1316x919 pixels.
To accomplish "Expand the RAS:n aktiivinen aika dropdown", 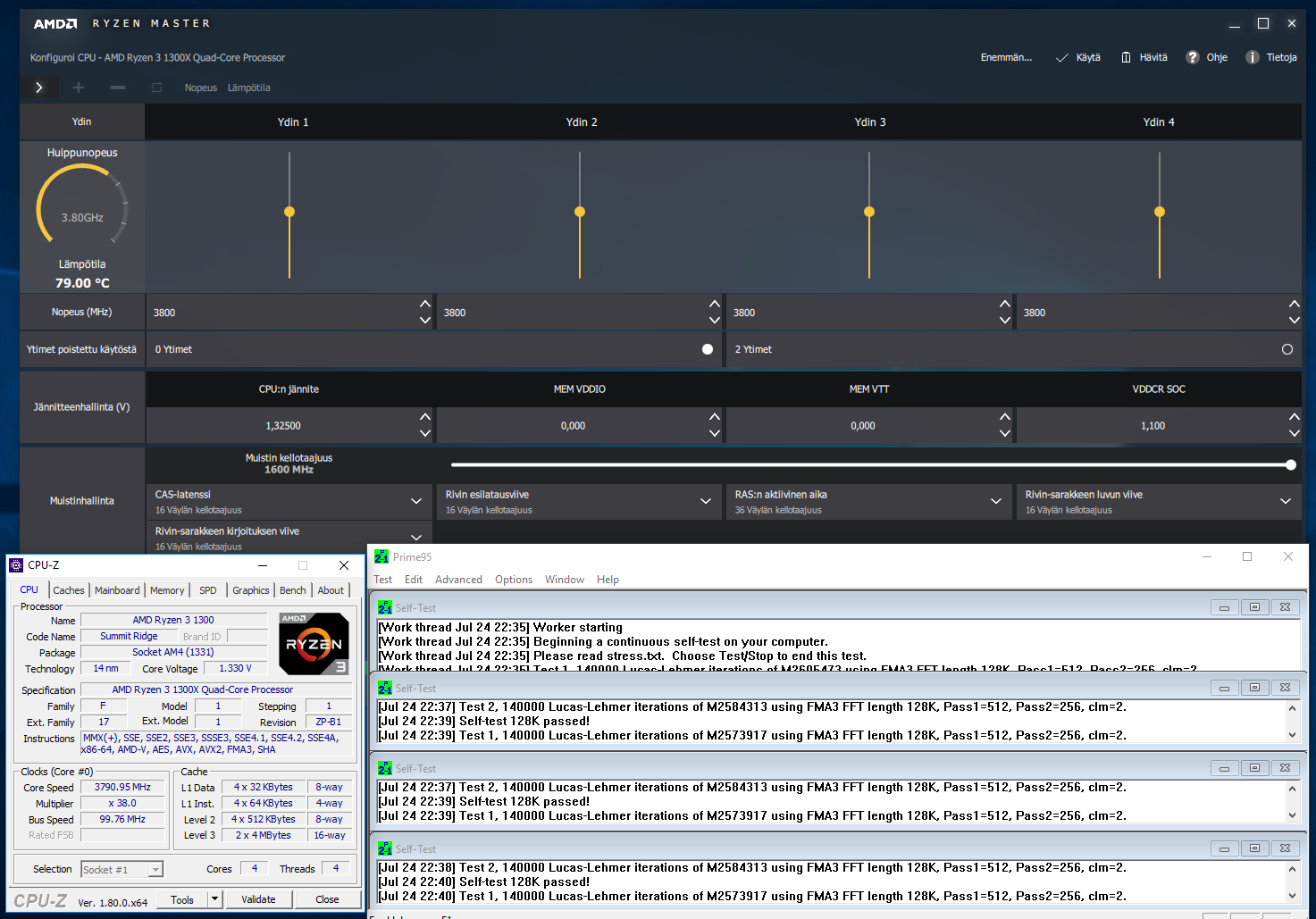I will 996,501.
